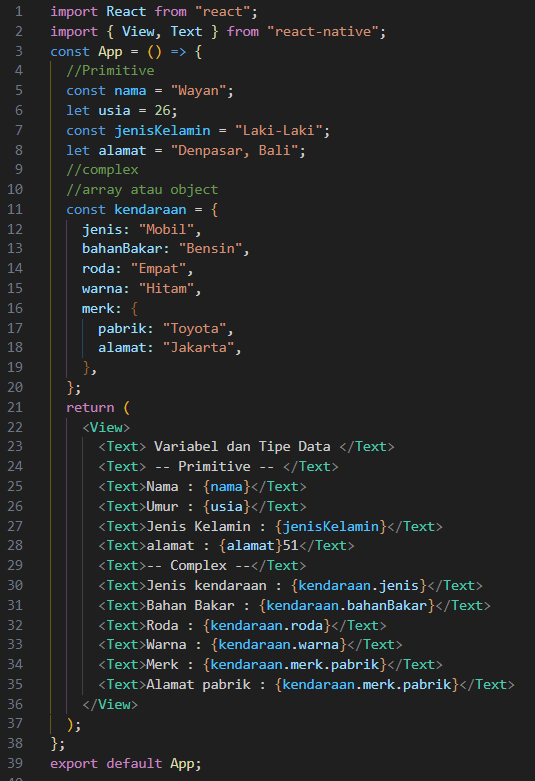Viewport: 535px width, 781px height.
Task: Click line number 1 in the gutter
Action: 19,11
